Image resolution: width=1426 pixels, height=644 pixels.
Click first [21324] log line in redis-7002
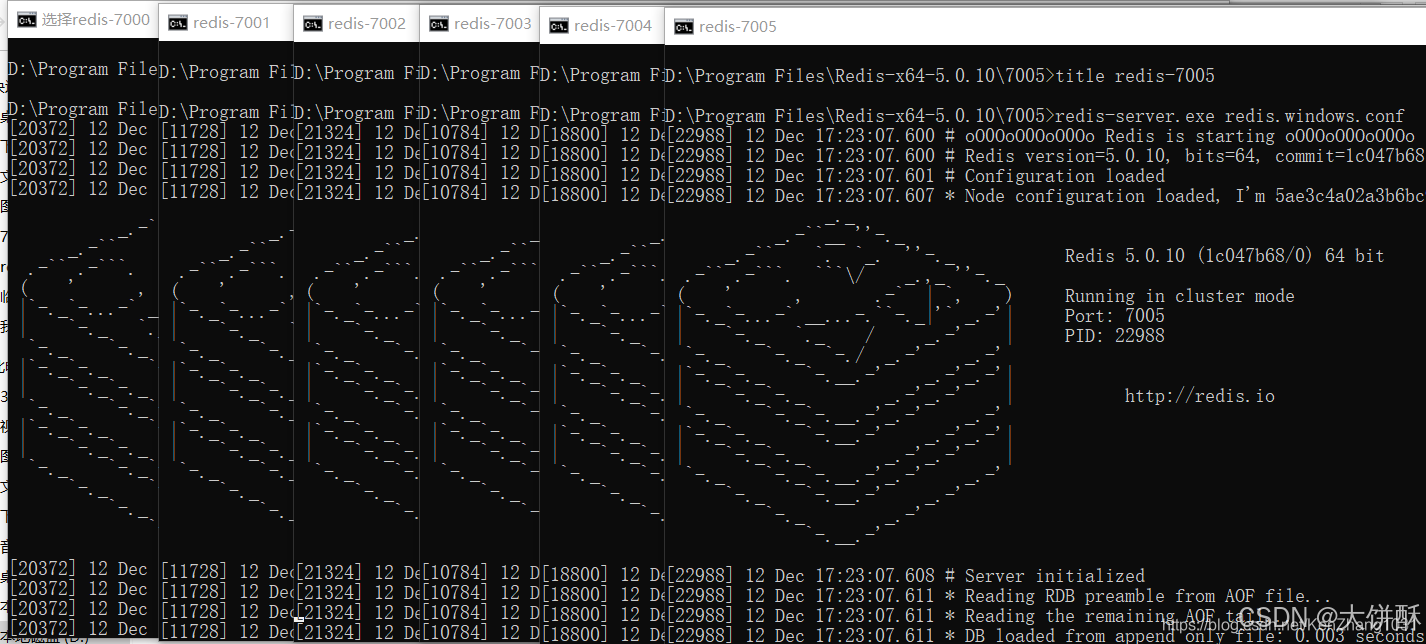pos(356,133)
